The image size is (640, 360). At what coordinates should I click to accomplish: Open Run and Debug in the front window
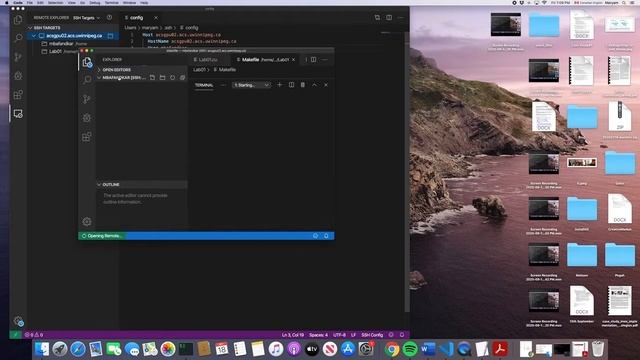[x=87, y=118]
